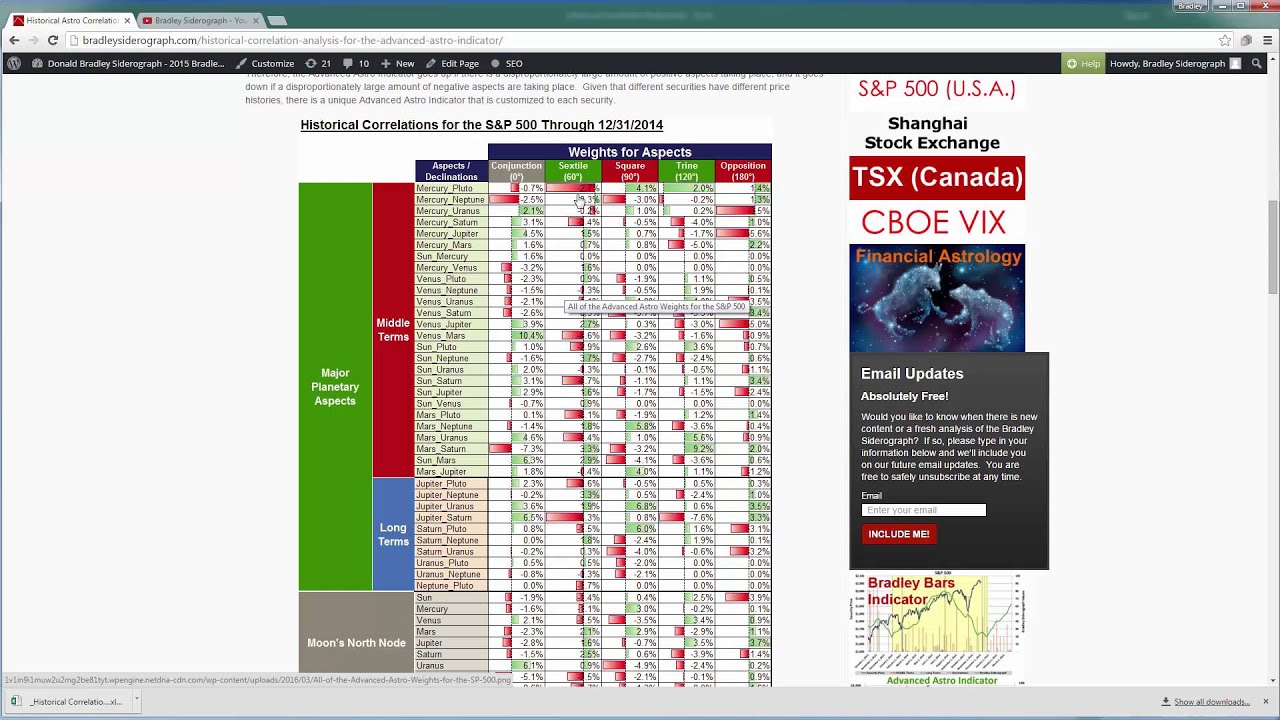Open the WordPress logo menu
The image size is (1280, 720).
[14, 63]
